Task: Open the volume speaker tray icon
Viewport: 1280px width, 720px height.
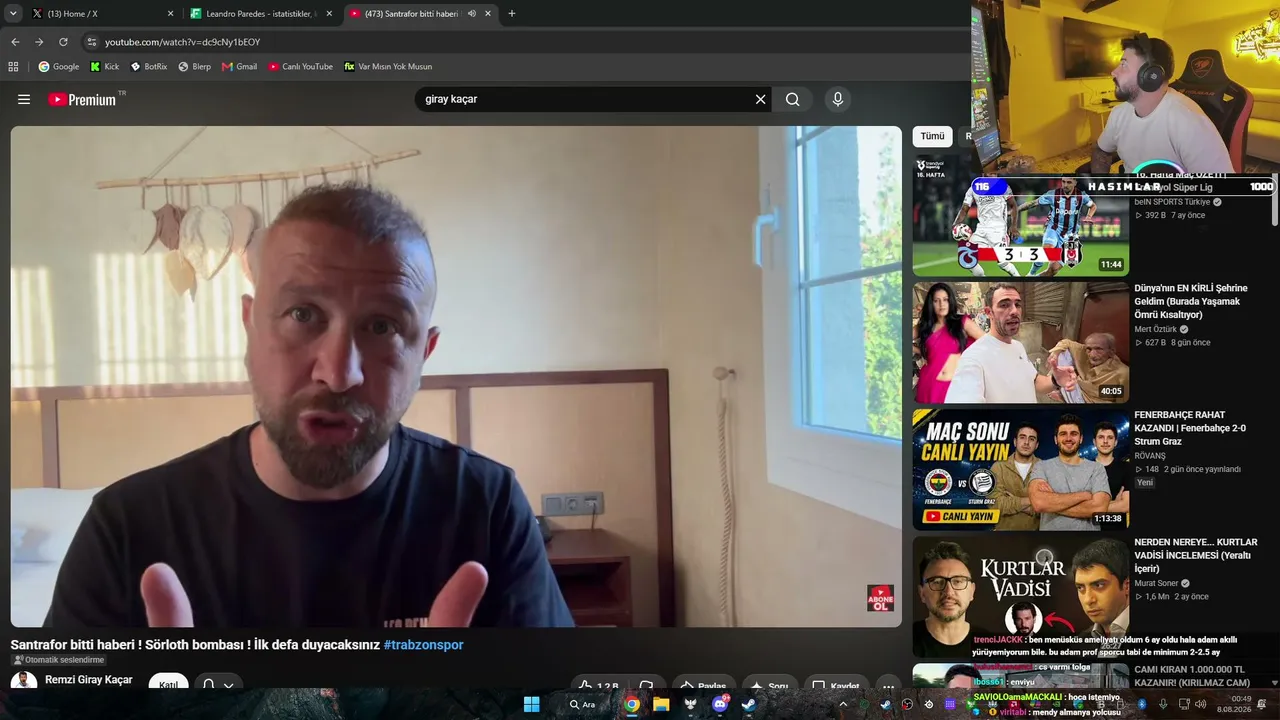Action: [x=1203, y=704]
